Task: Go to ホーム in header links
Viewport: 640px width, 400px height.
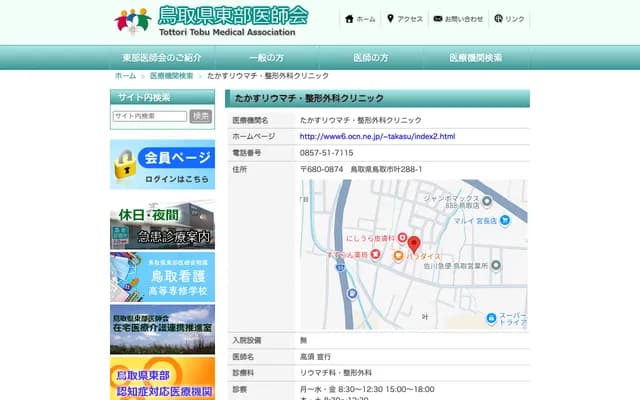Action: (360, 19)
